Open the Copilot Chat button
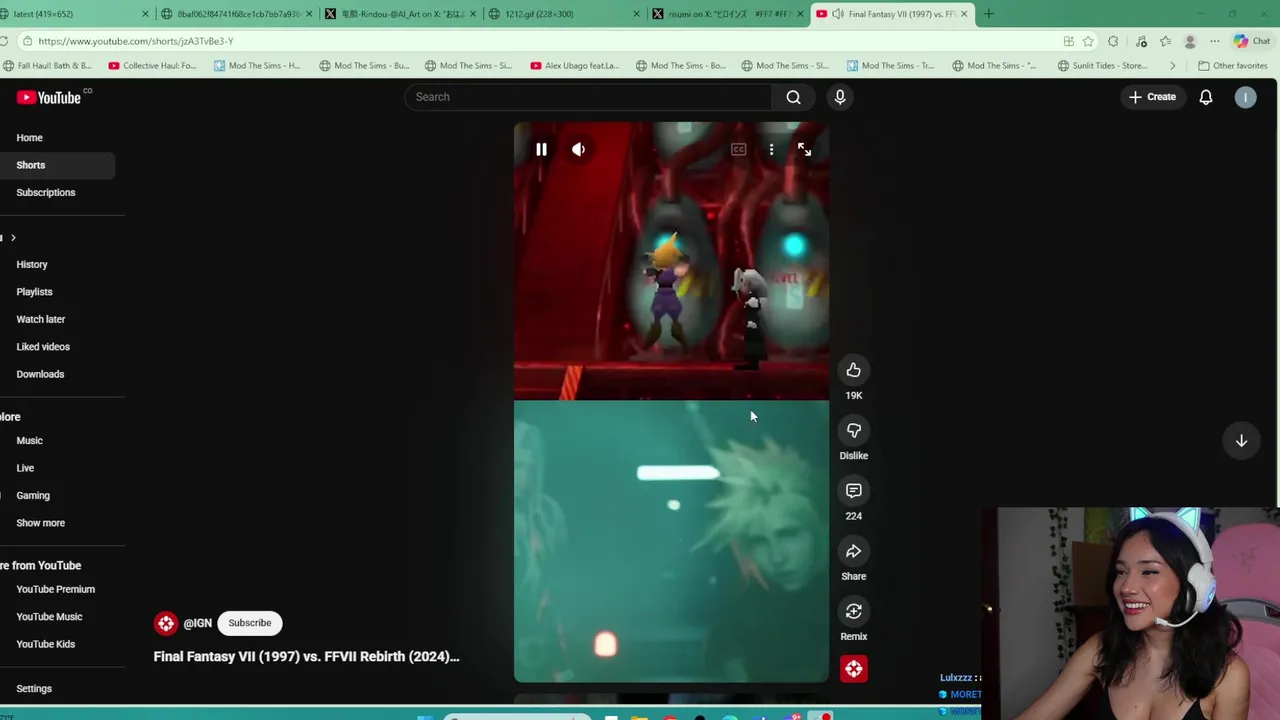The height and width of the screenshot is (720, 1280). 1251,41
